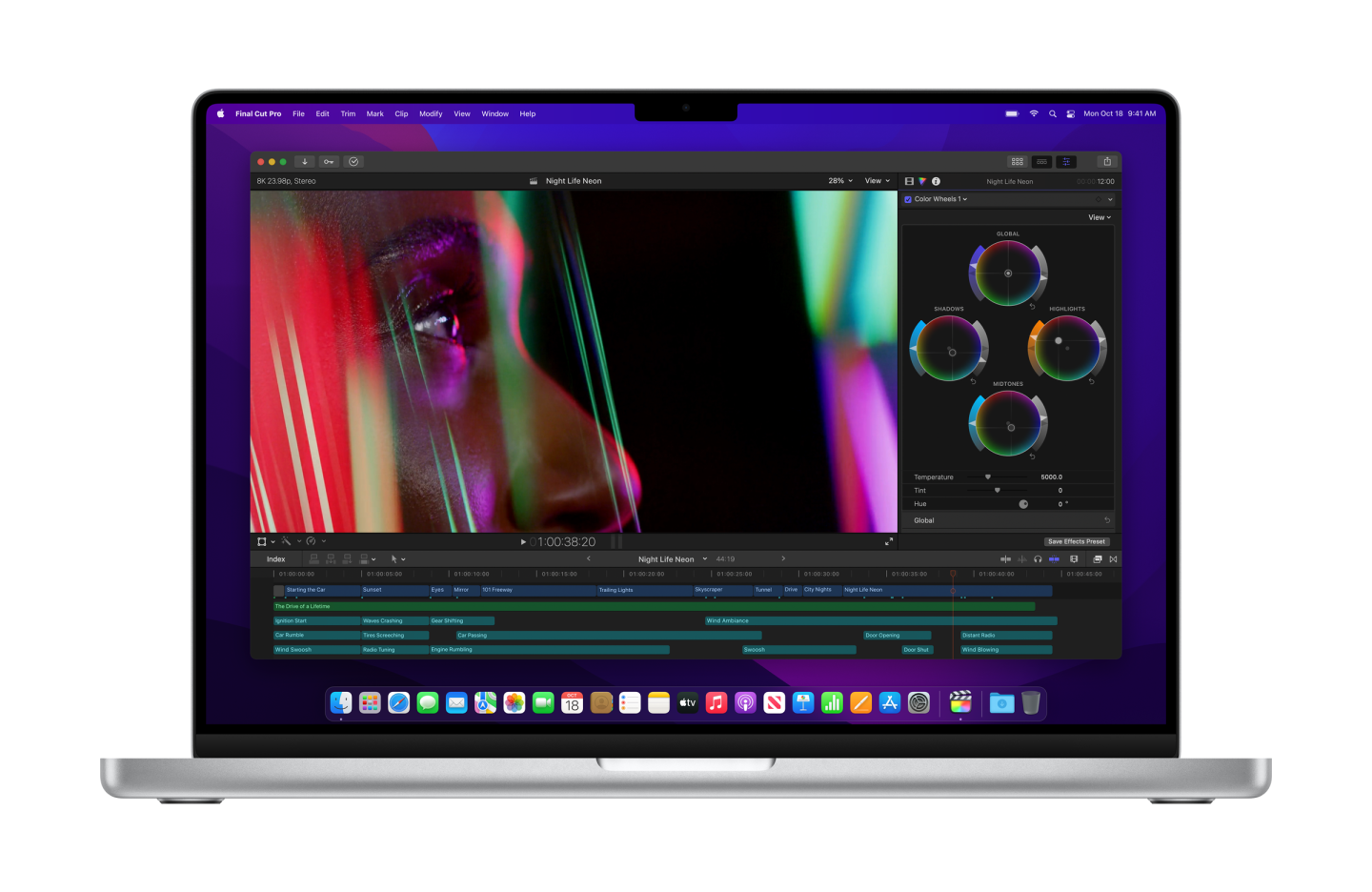The height and width of the screenshot is (892, 1372).
Task: Enable the Color Wheels 1 checkbox
Action: click(908, 199)
